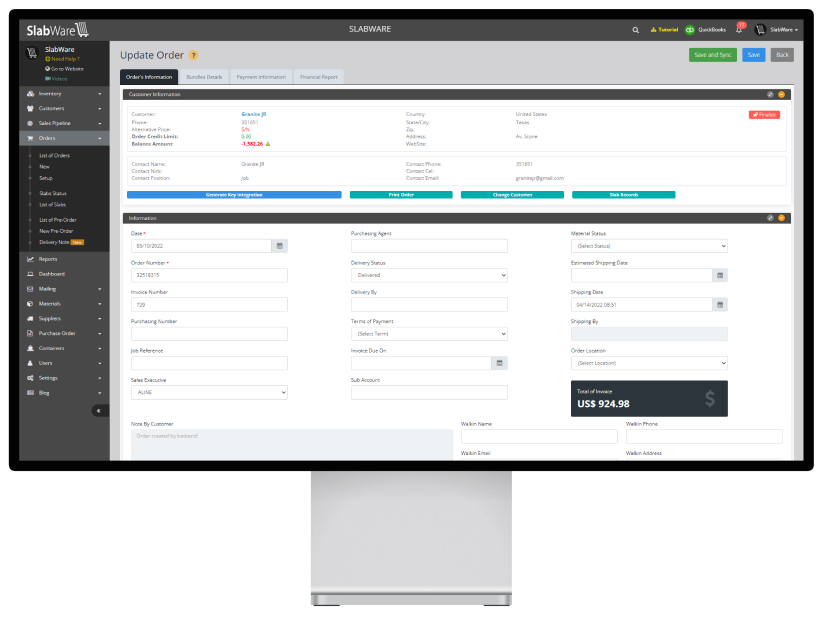Click Generate Key Integration button
823x621 pixels.
click(x=234, y=195)
